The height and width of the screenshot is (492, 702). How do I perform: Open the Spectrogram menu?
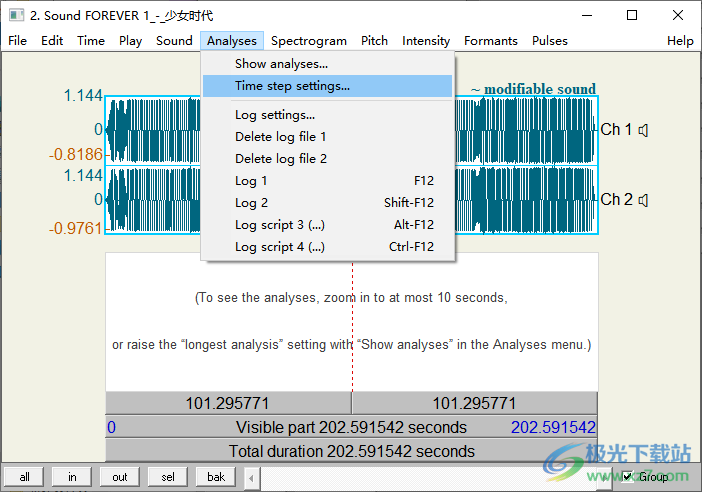(308, 41)
